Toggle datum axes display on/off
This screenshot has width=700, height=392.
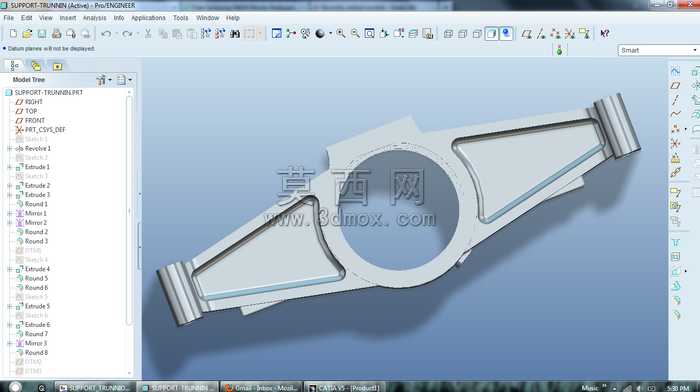(x=541, y=33)
